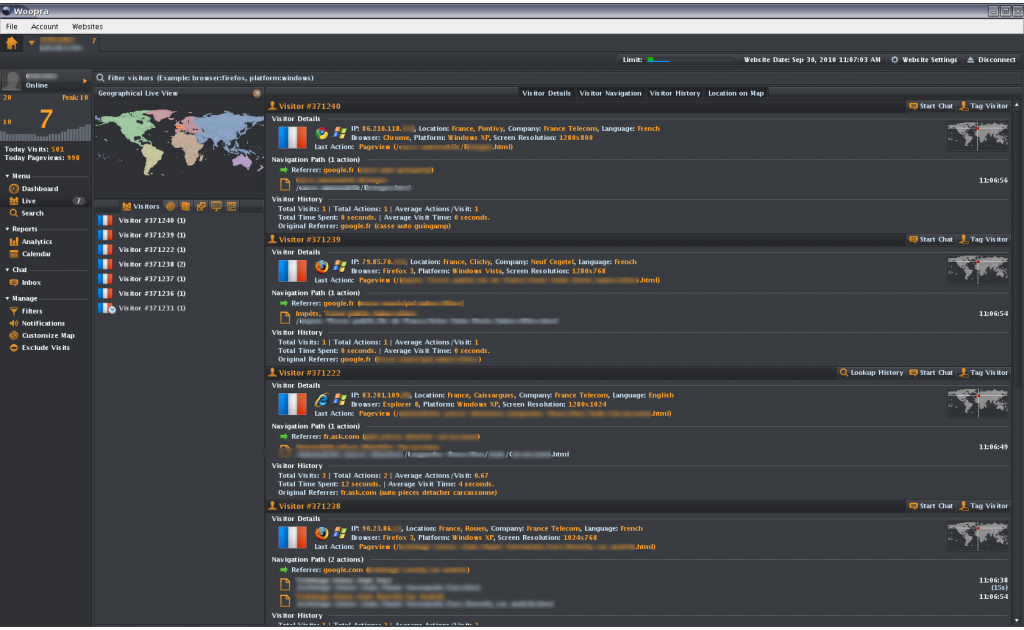
Task: Switch to the referrers link tab icon
Action: click(201, 206)
